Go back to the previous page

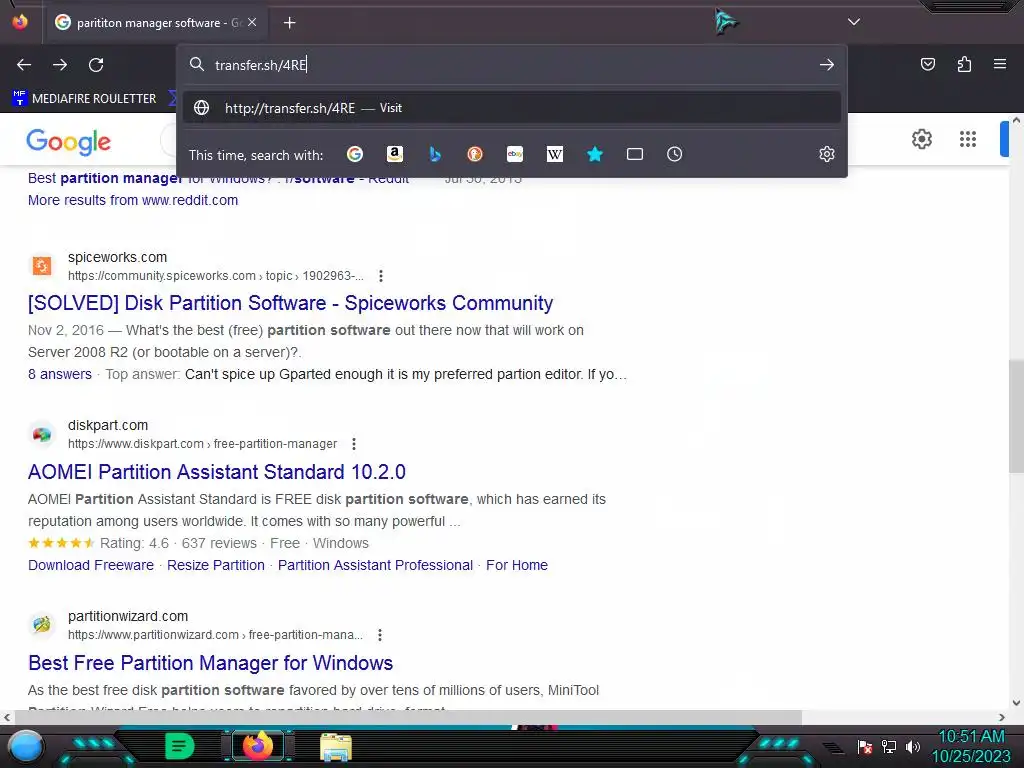(x=24, y=65)
